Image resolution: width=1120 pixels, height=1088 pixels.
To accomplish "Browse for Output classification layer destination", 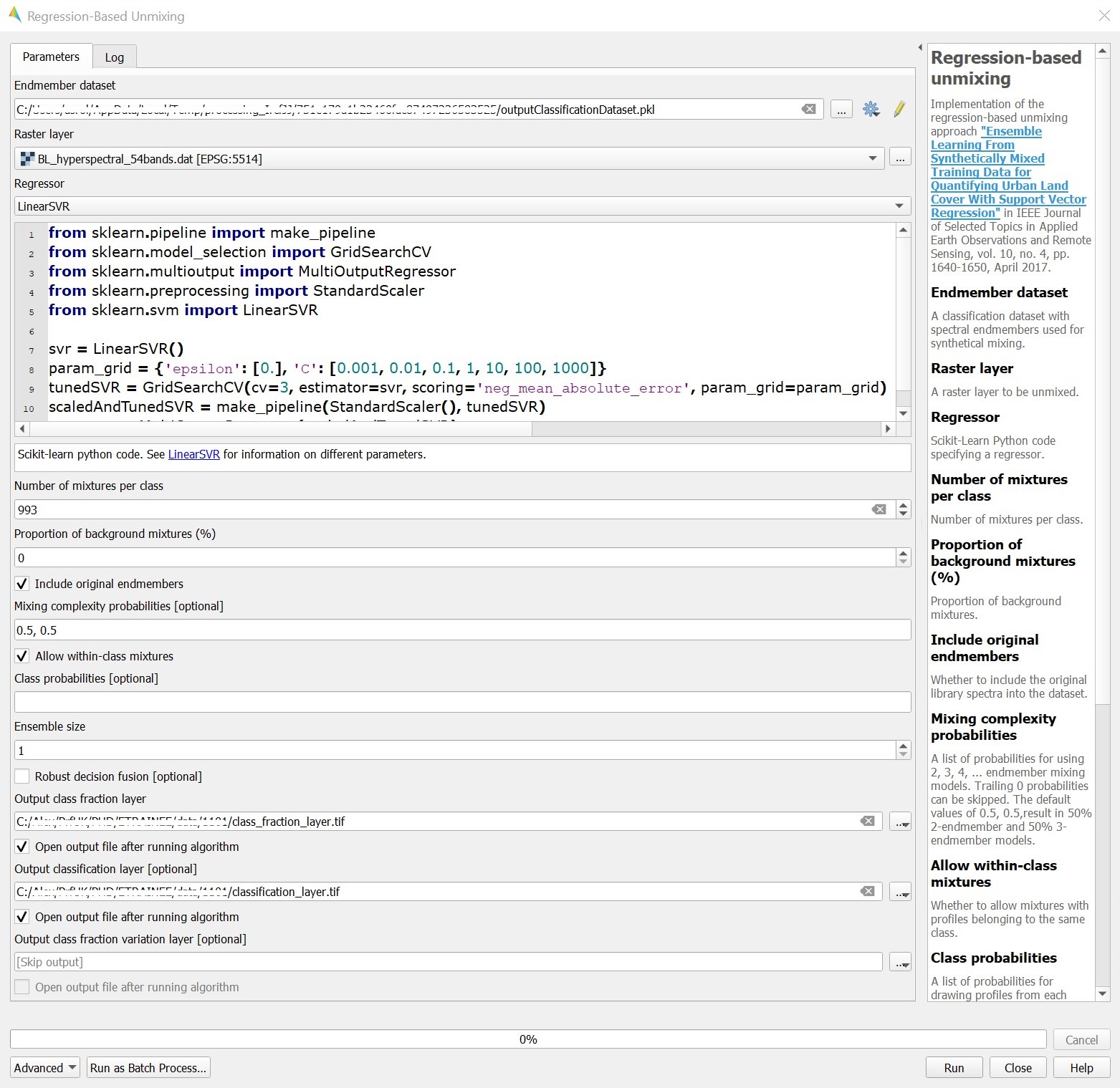I will (x=899, y=892).
